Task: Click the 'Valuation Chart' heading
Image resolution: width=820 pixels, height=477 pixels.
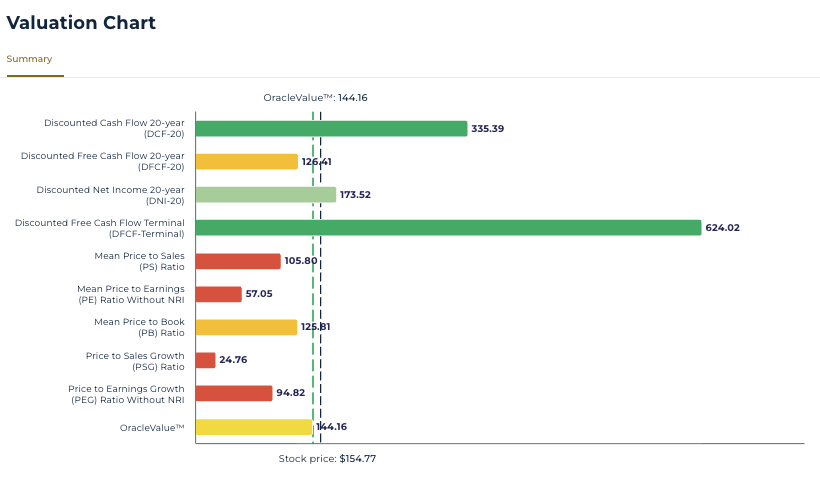Action: pos(81,22)
